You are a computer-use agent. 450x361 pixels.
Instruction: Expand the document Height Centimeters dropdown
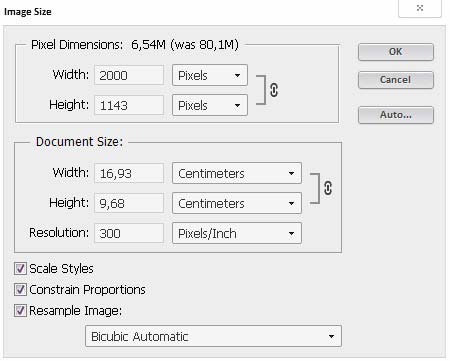[237, 203]
